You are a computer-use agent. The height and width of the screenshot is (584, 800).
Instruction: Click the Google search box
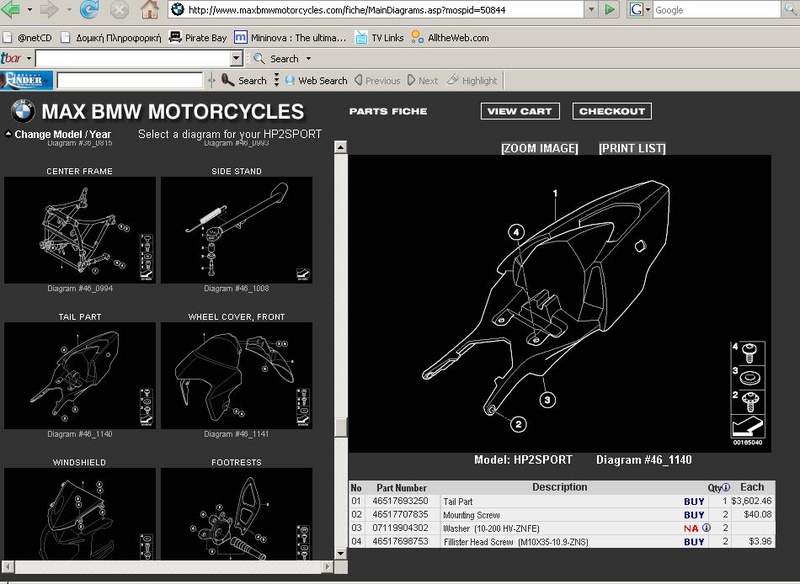(x=716, y=10)
